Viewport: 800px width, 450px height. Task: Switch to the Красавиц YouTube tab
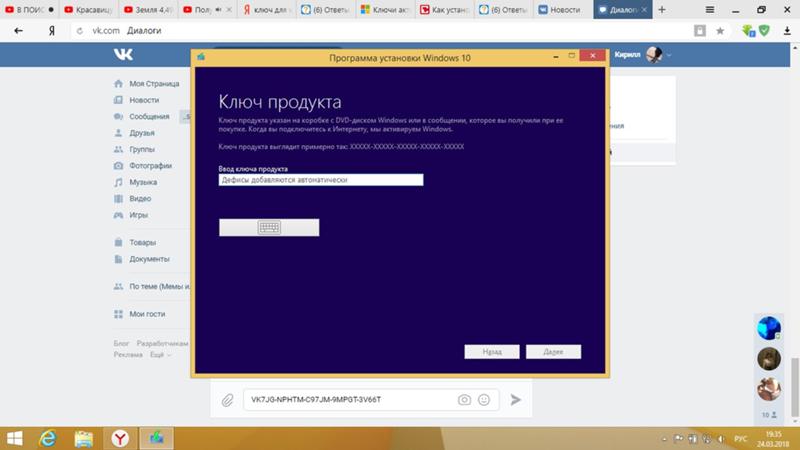(88, 10)
